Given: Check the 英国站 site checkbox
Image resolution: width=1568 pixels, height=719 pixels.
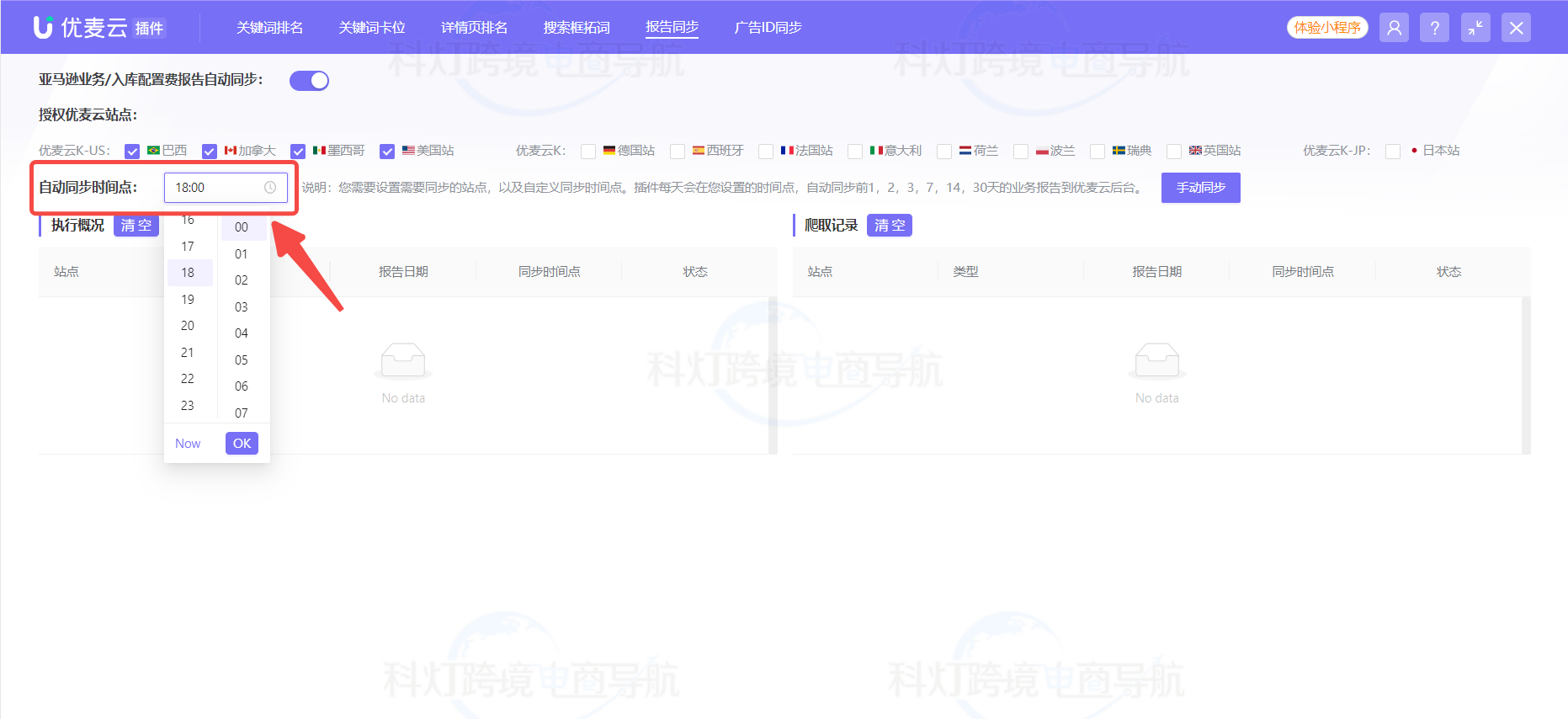Looking at the screenshot, I should 1174,152.
